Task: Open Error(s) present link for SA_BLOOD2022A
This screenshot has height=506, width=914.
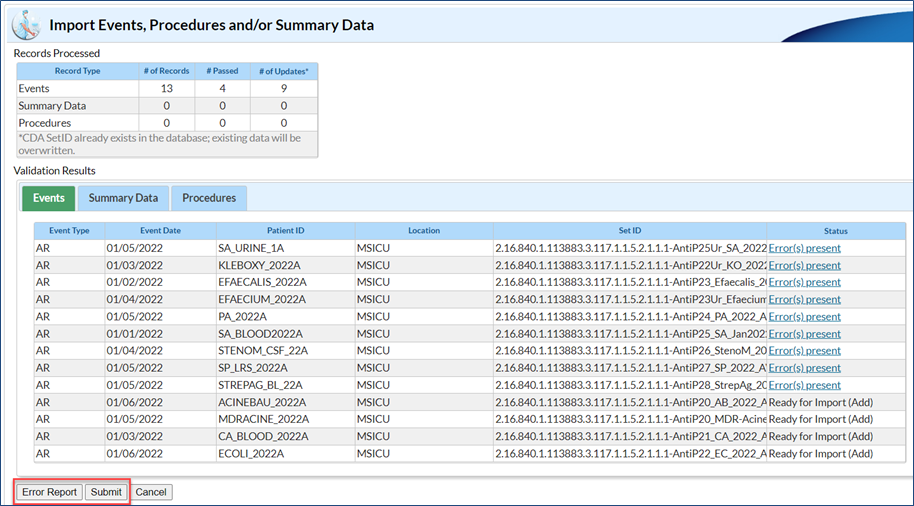Action: 804,333
